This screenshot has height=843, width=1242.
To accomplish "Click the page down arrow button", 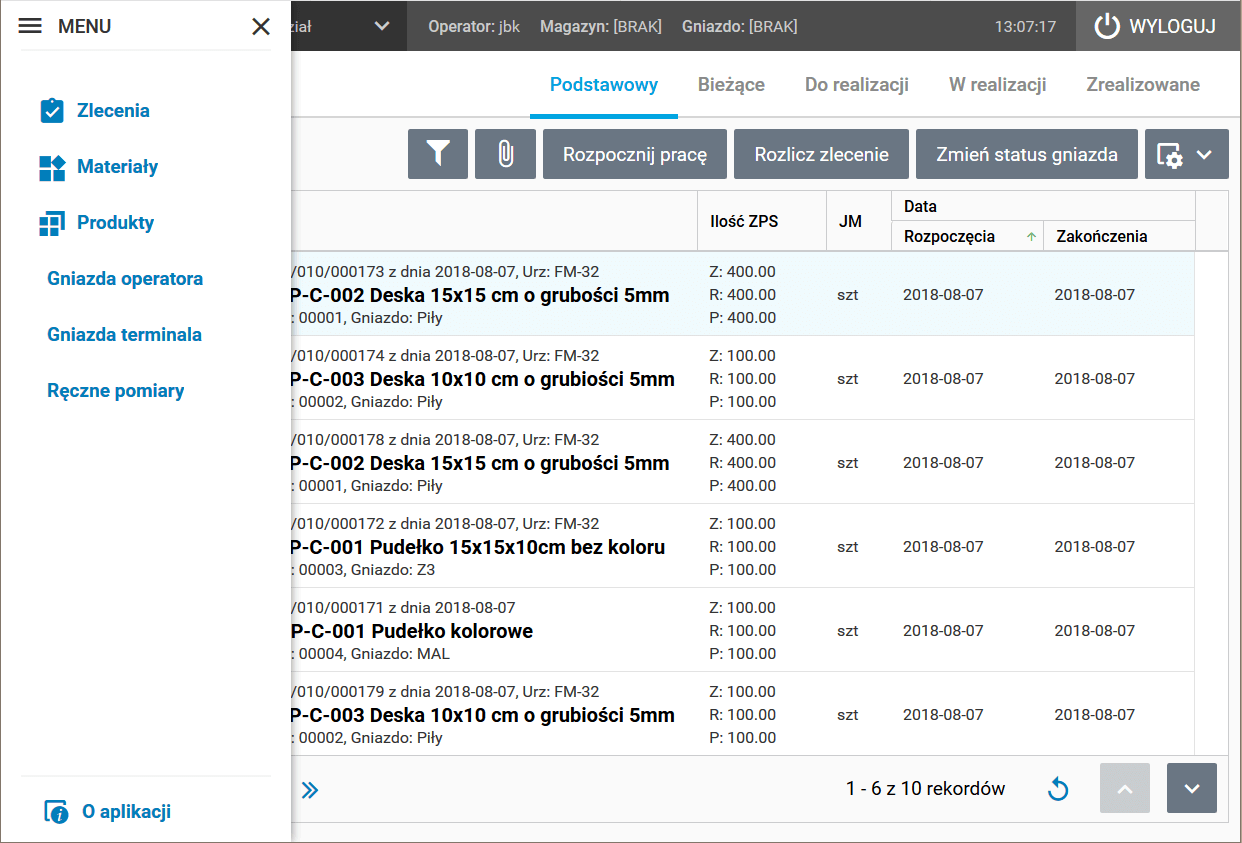I will tap(1192, 788).
